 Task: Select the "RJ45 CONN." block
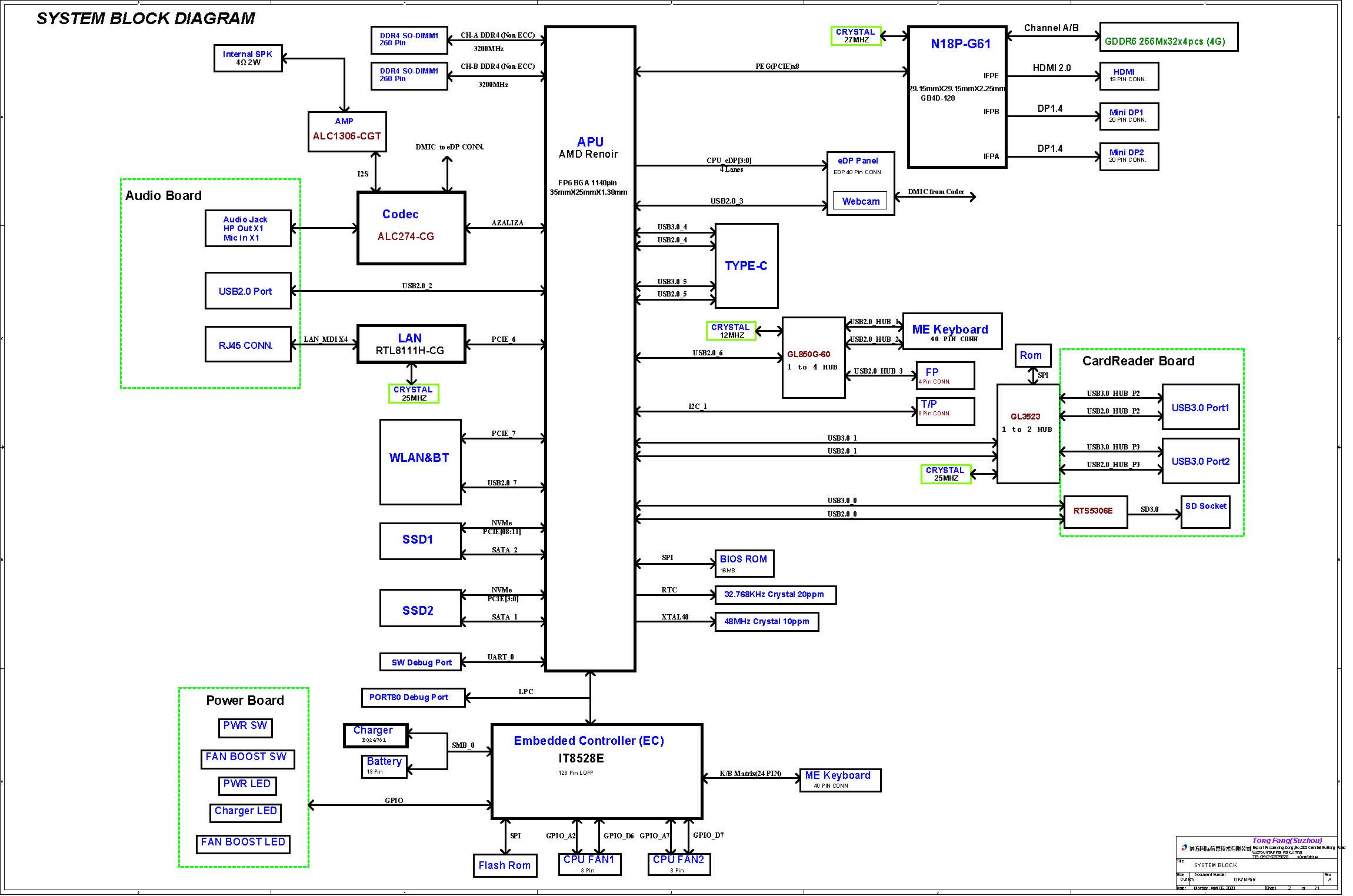pos(248,345)
